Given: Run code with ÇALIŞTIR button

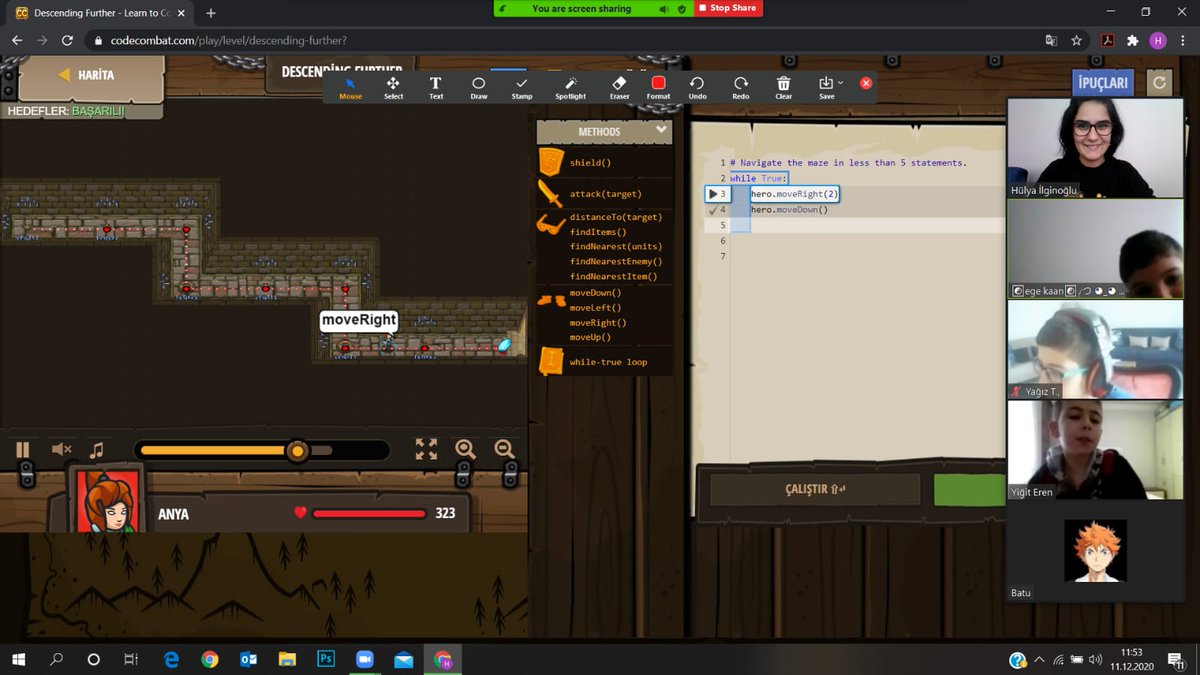Looking at the screenshot, I should [x=815, y=489].
